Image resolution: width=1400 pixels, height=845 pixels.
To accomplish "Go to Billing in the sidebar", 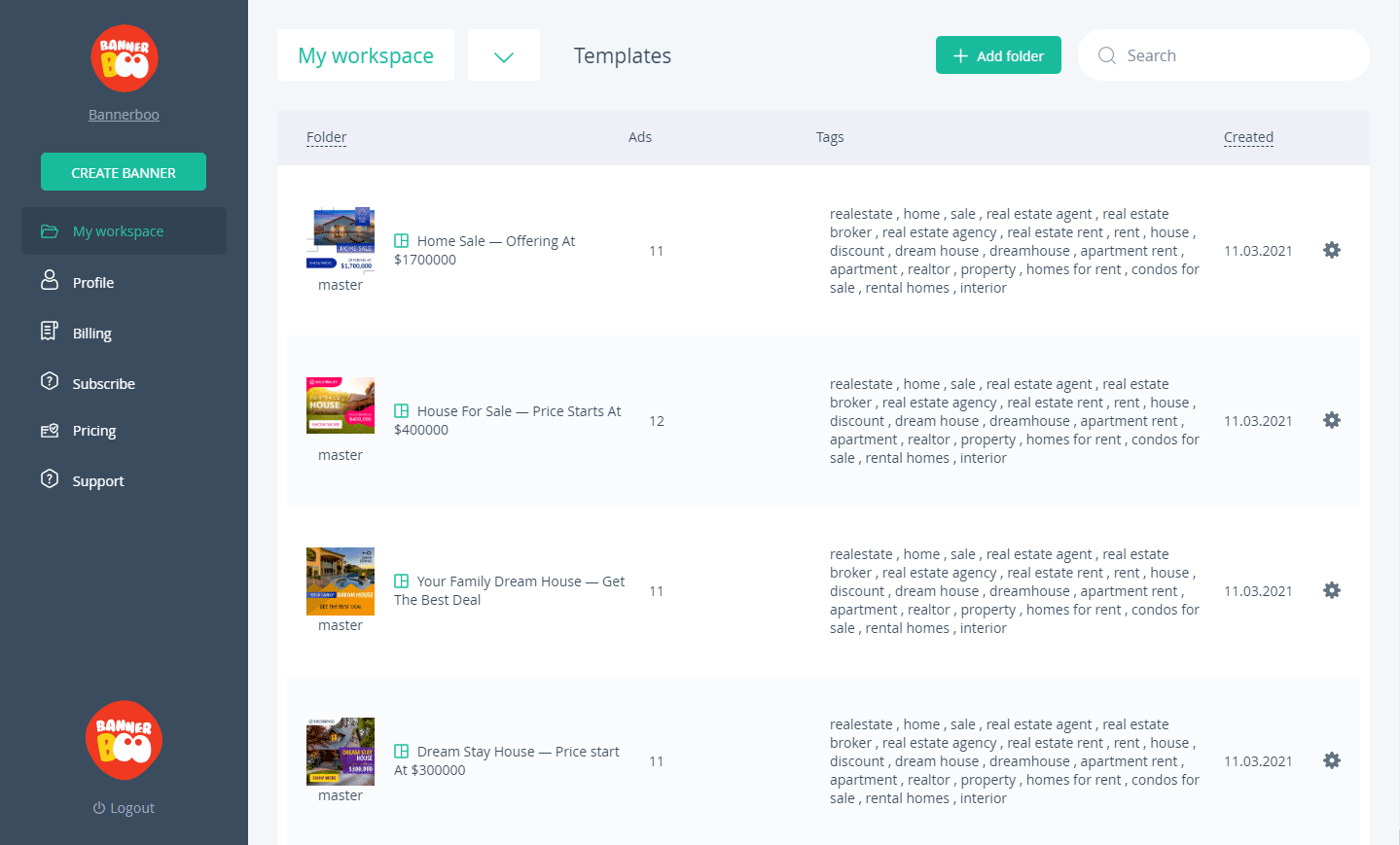I will [92, 333].
